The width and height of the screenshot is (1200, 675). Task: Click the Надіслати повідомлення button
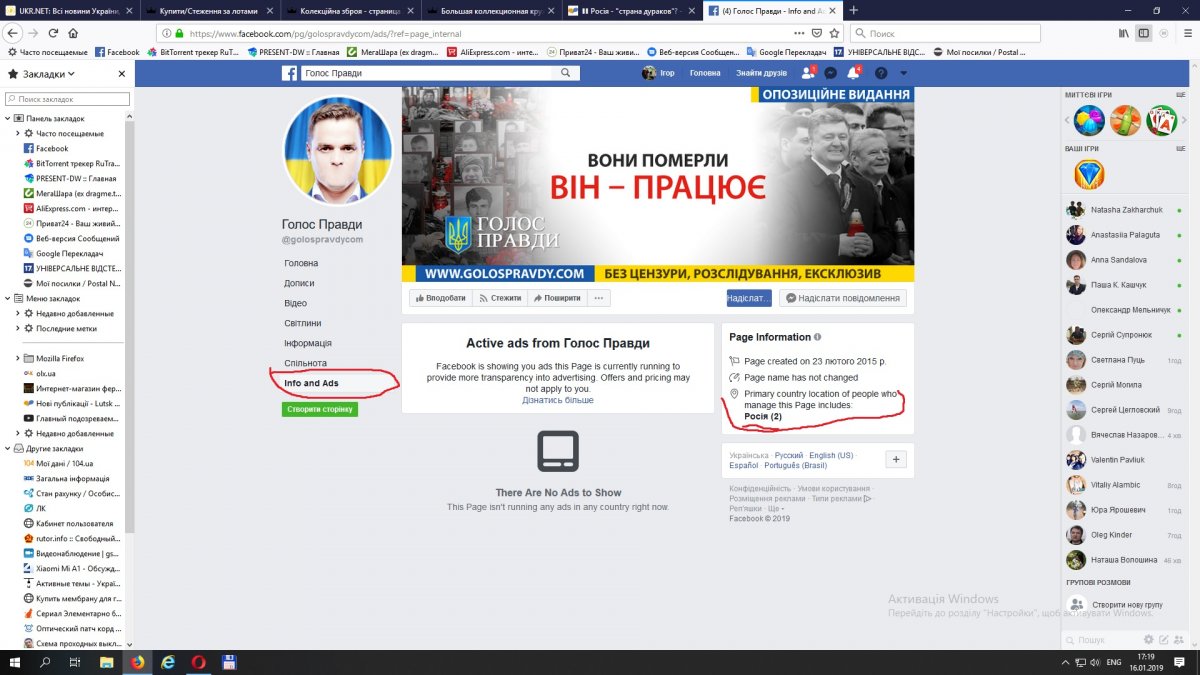[x=843, y=298]
